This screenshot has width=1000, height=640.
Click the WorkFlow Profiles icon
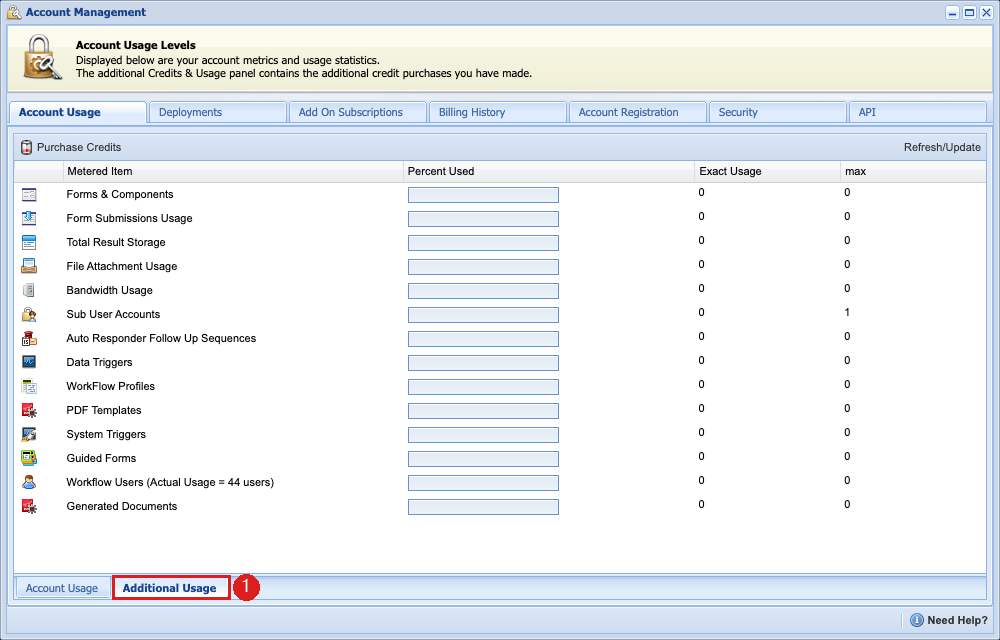[x=29, y=386]
